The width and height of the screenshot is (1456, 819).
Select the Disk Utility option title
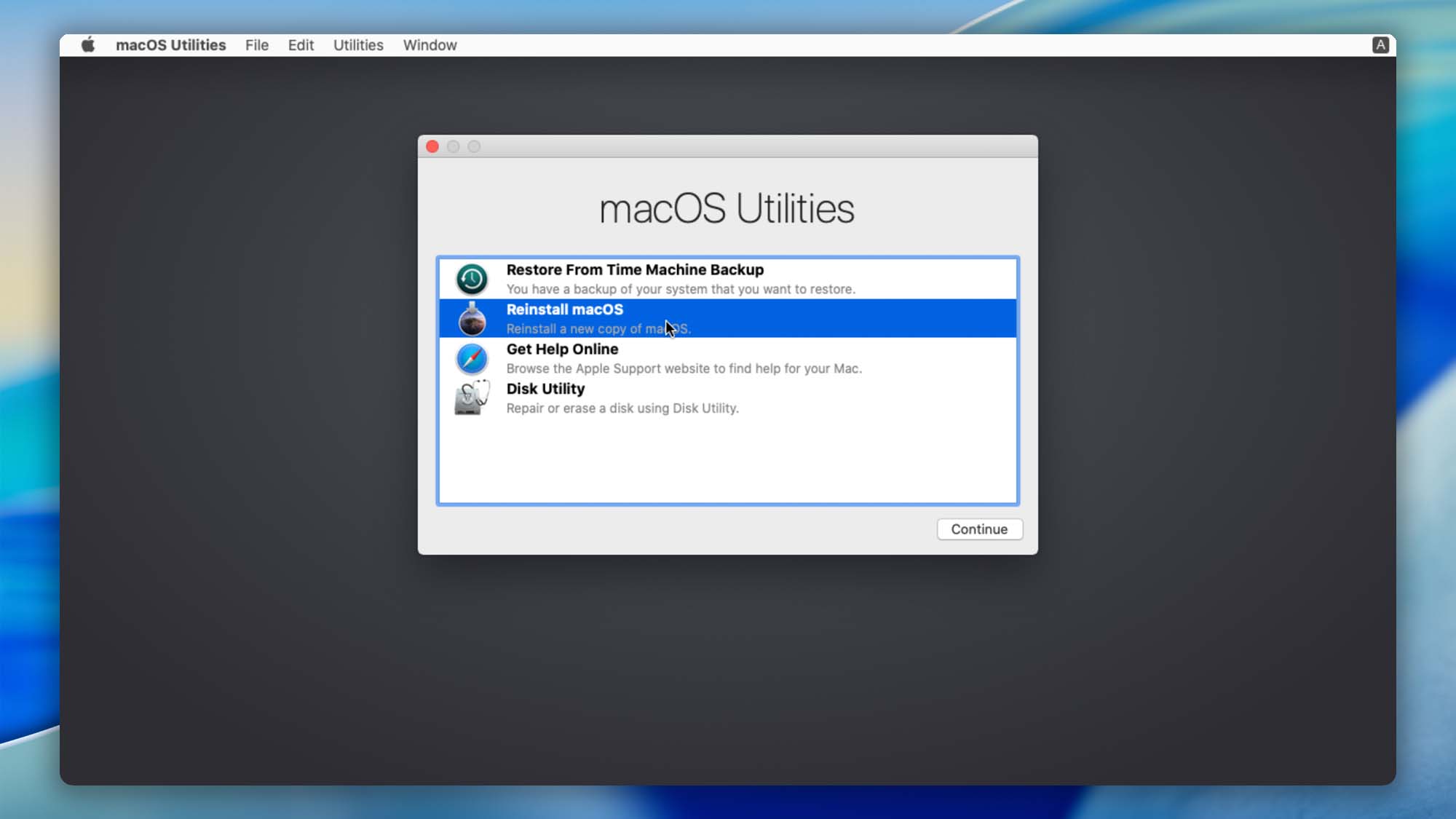tap(545, 389)
